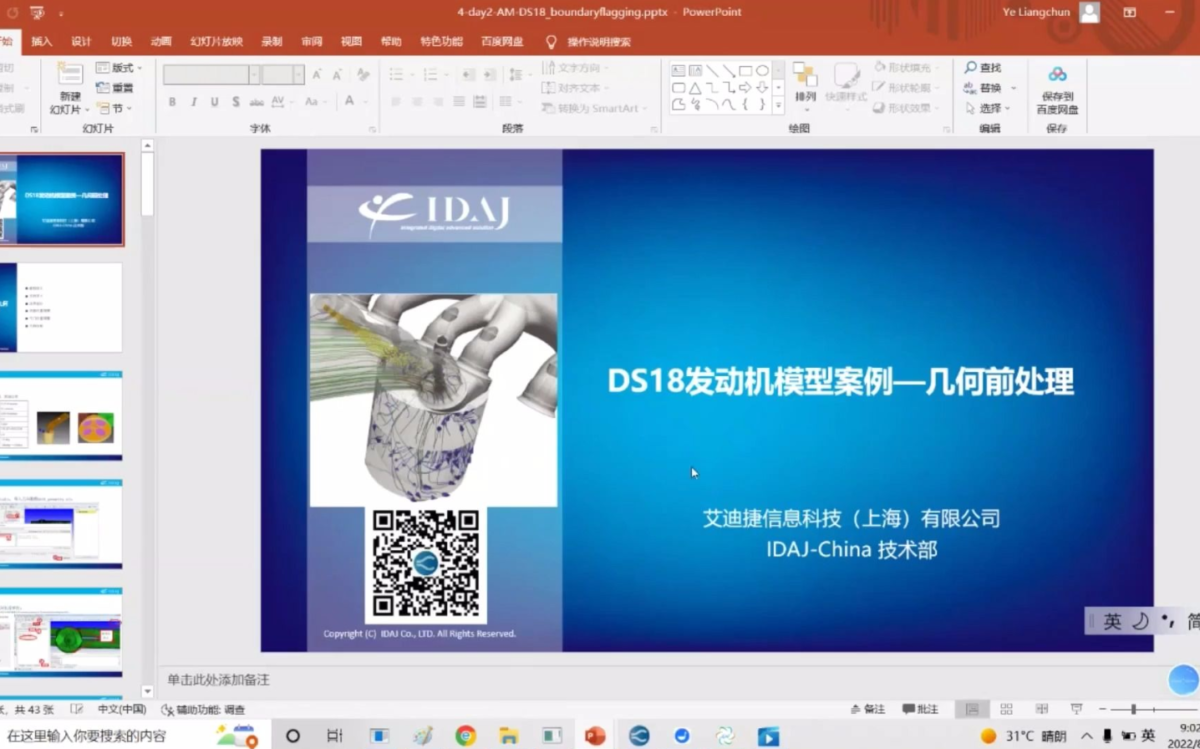Open the Review (审阅) tab
Image resolution: width=1200 pixels, height=749 pixels.
click(x=312, y=42)
